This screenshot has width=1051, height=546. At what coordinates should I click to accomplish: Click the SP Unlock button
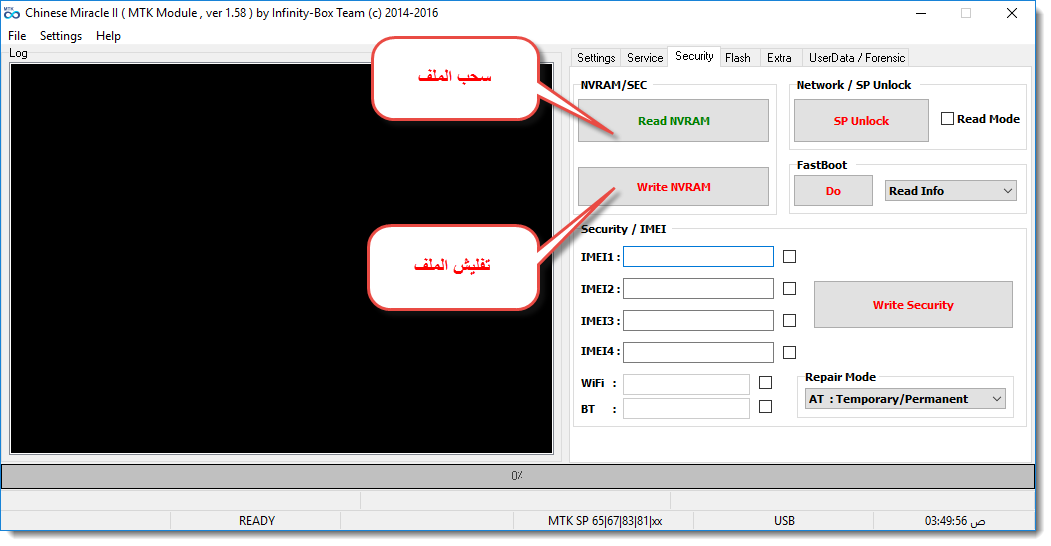pos(861,121)
